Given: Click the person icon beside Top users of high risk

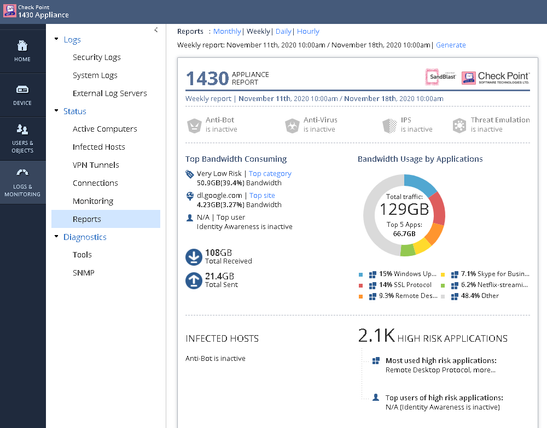Looking at the screenshot, I should tap(376, 397).
